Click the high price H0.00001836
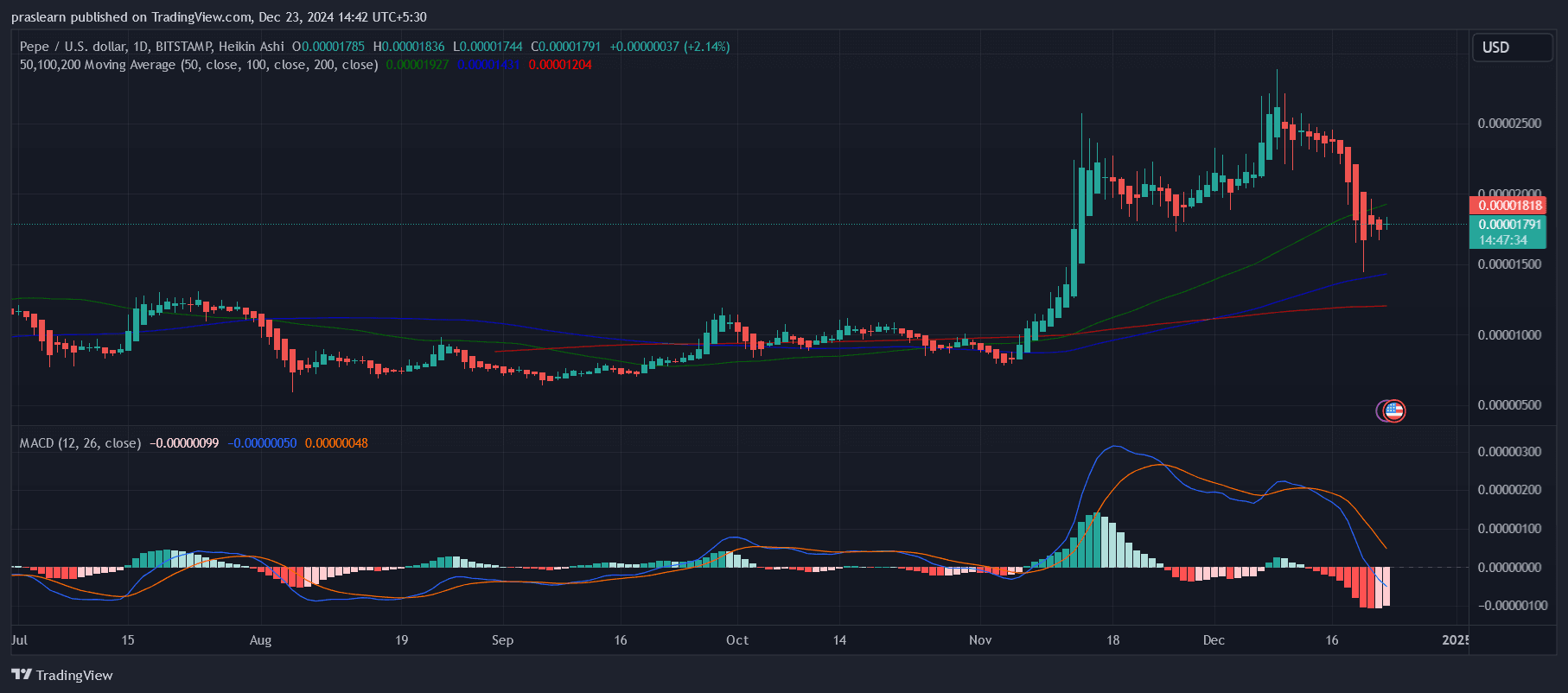 click(409, 47)
